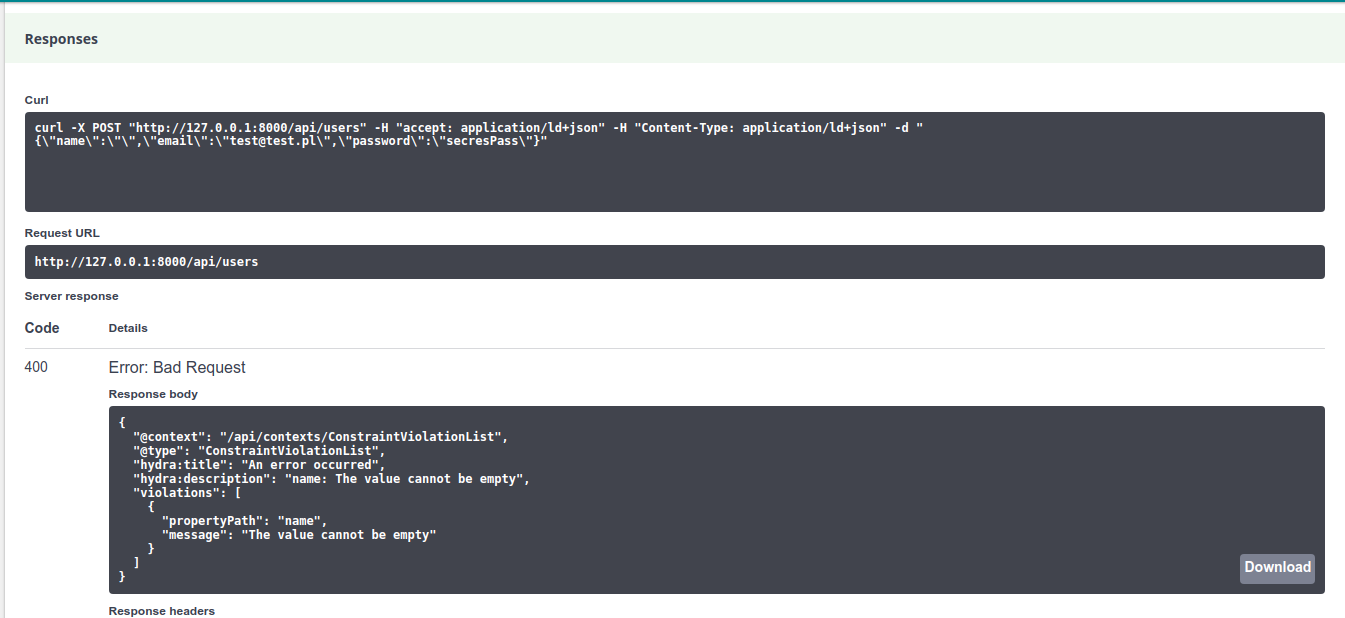Click the 'Code' column header
The image size is (1345, 618).
click(42, 328)
